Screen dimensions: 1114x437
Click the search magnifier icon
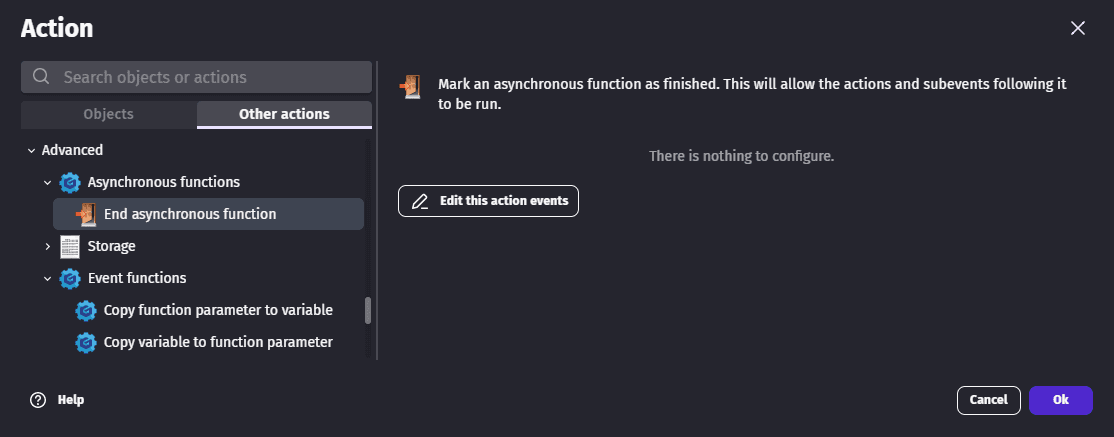coord(42,77)
